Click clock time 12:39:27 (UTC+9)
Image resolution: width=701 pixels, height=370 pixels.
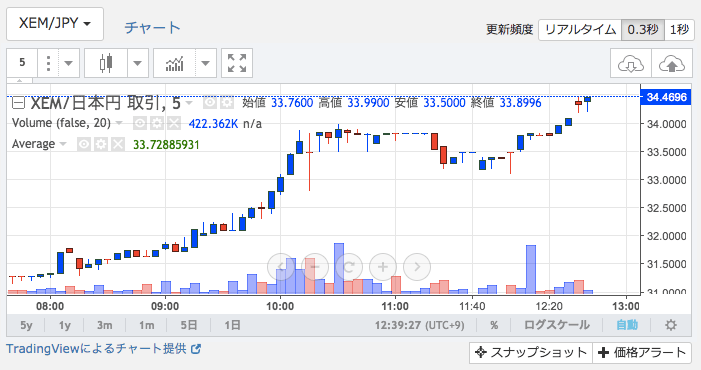click(419, 325)
